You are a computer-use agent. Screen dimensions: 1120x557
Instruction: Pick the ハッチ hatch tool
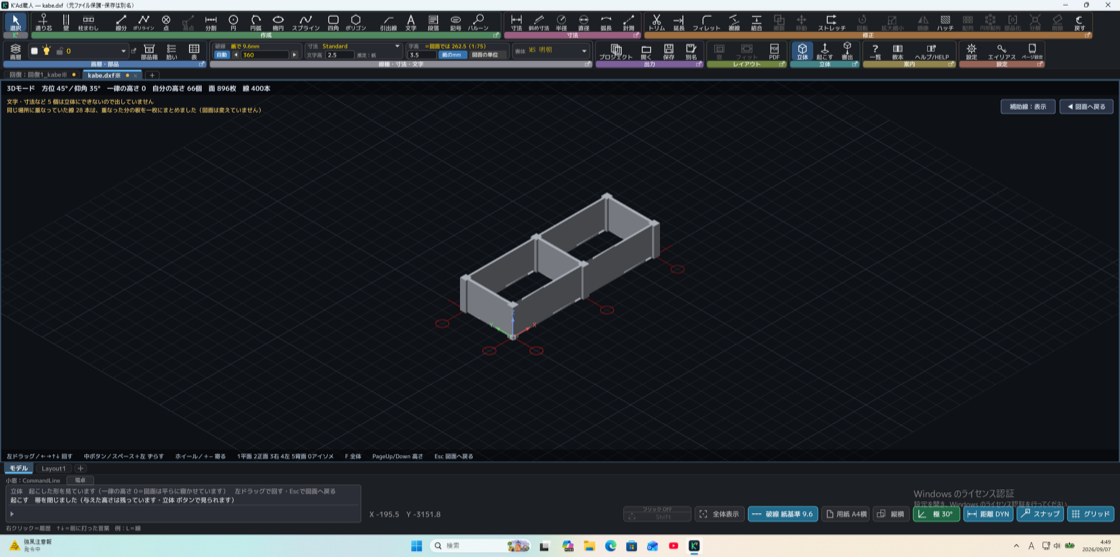(945, 22)
